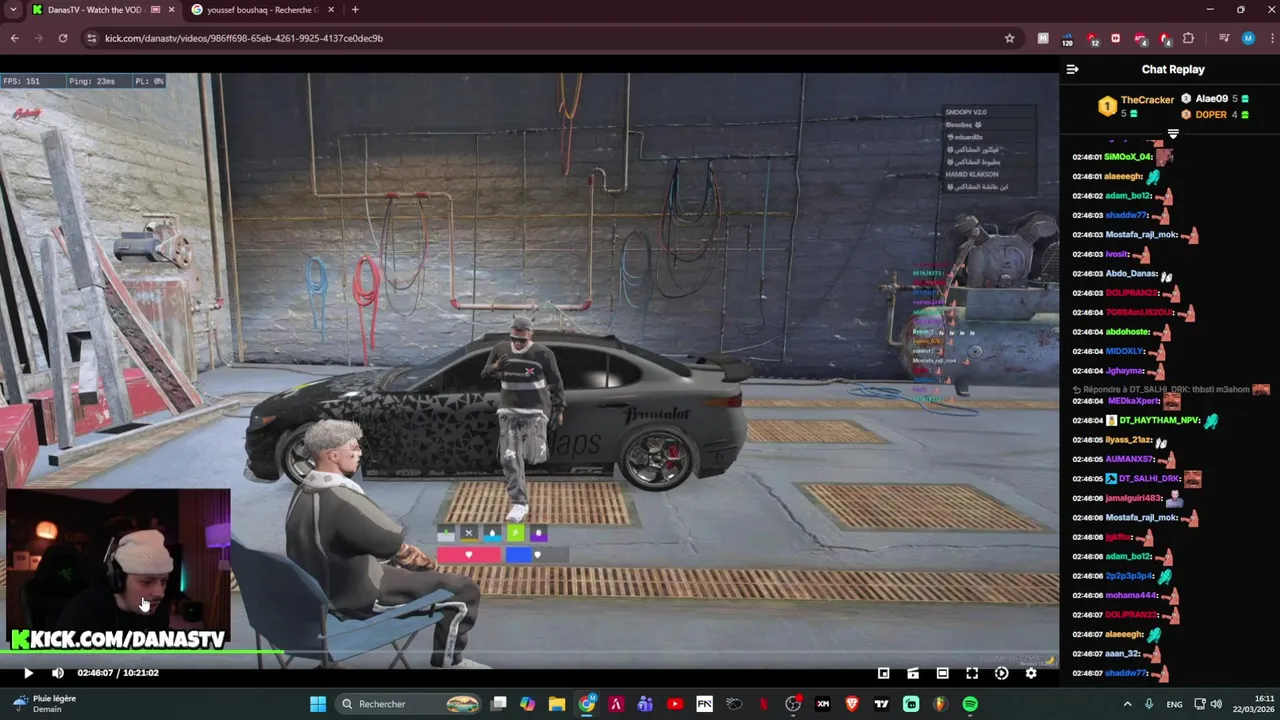The height and width of the screenshot is (720, 1280).
Task: Bookmark this page with star icon
Action: pyautogui.click(x=1010, y=38)
